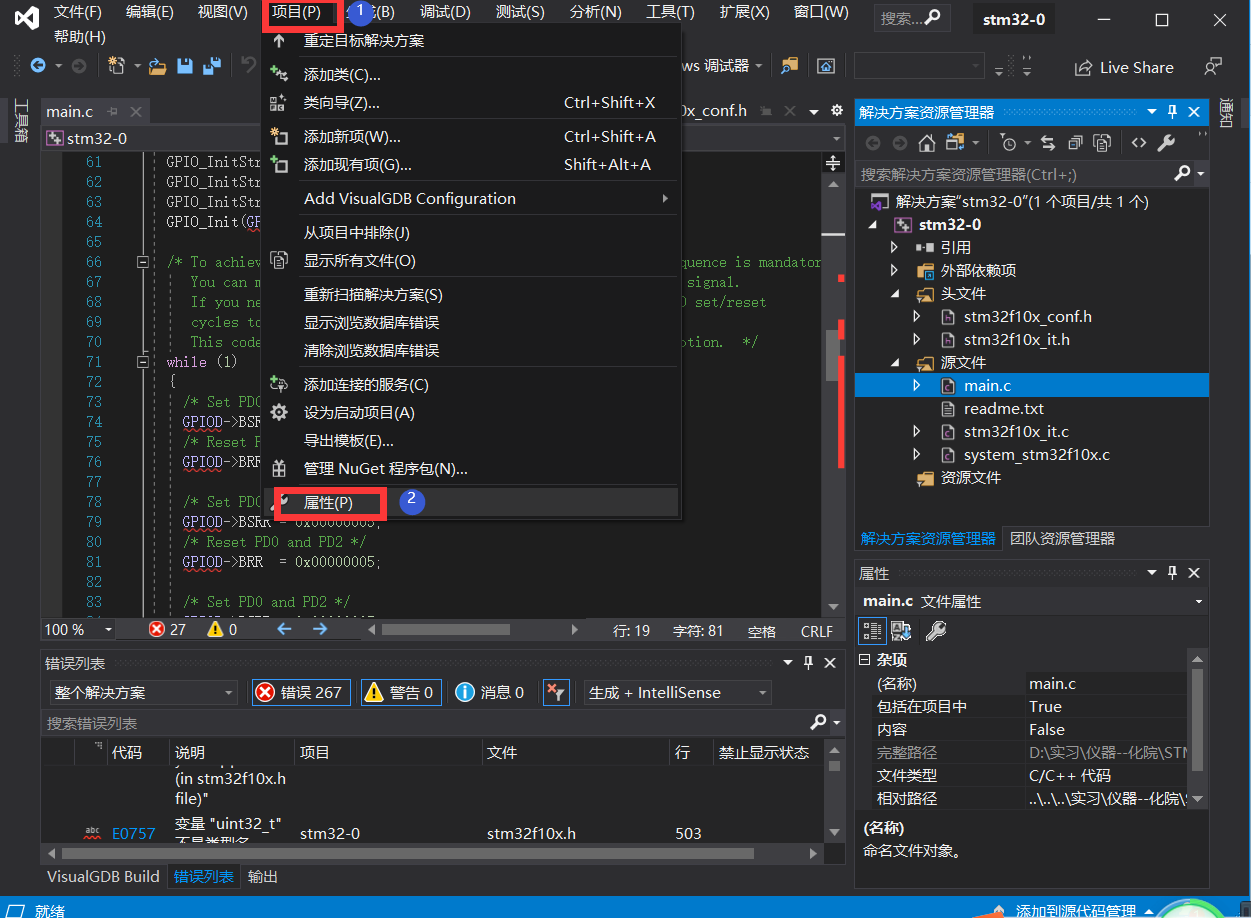Screen dimensions: 1251x918
Task: Click the Feedback icon beside Live Share
Action: point(1213,67)
